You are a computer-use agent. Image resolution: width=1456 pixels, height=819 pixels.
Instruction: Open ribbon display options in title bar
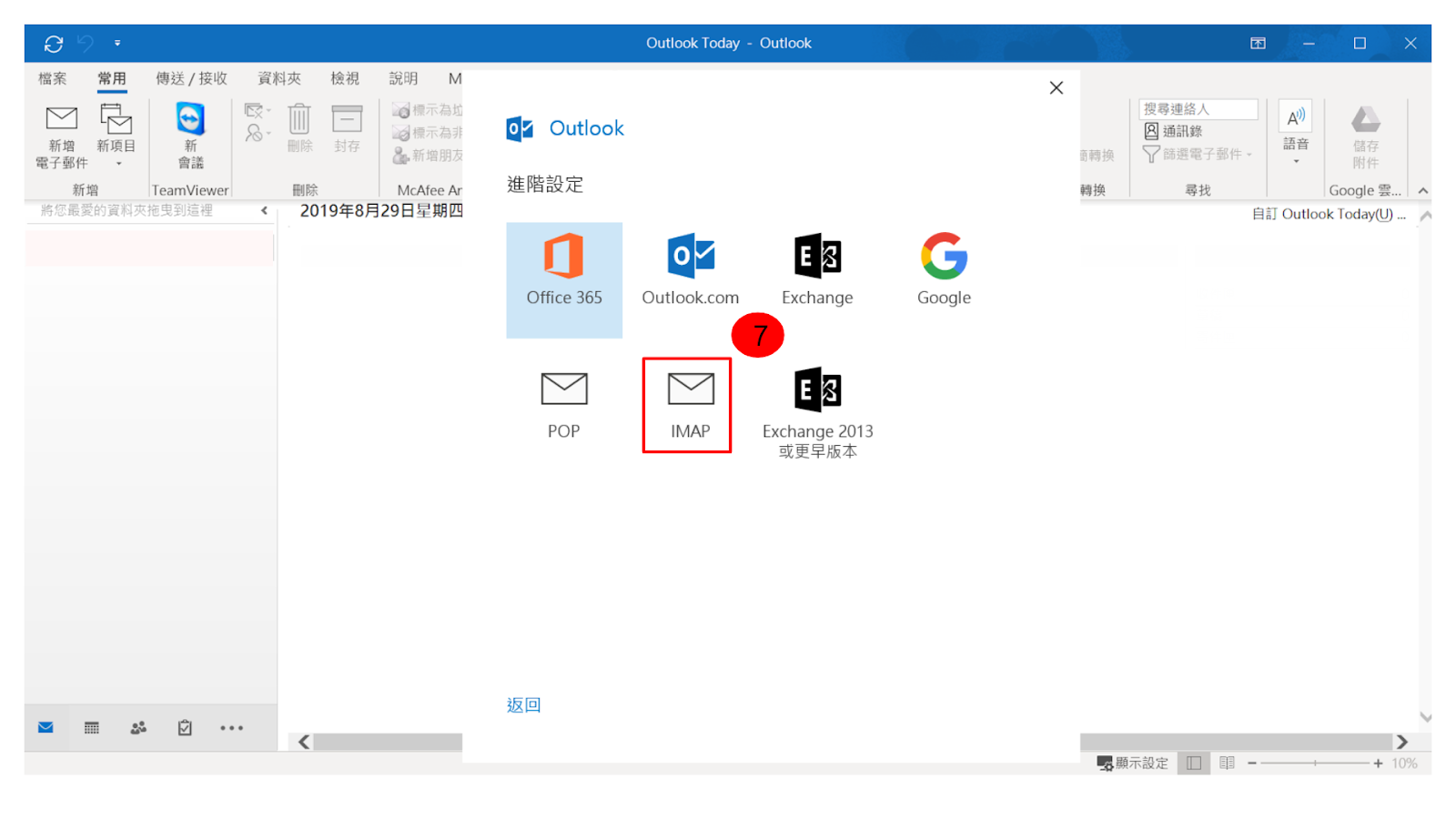pos(1258,44)
